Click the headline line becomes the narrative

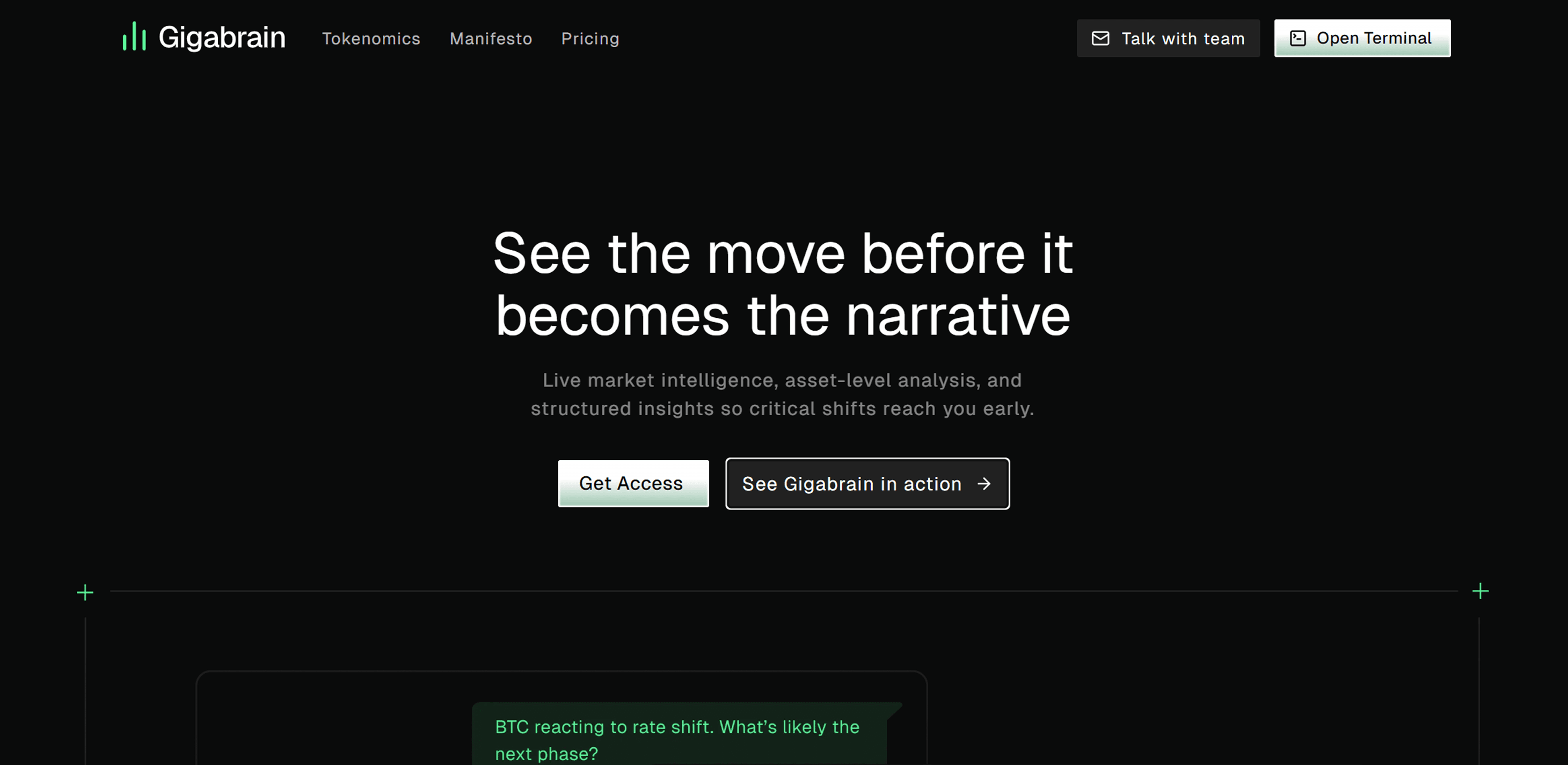(x=782, y=316)
